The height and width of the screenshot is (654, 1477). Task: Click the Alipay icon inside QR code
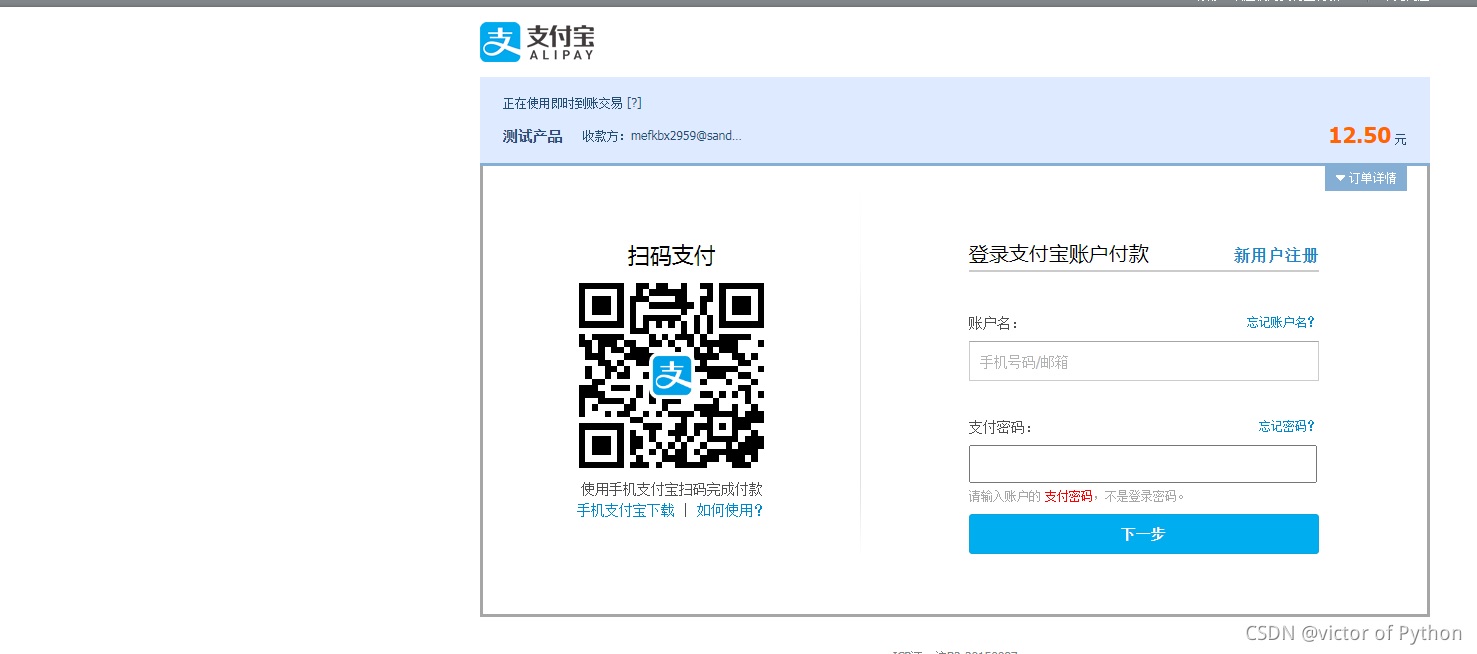click(x=672, y=376)
